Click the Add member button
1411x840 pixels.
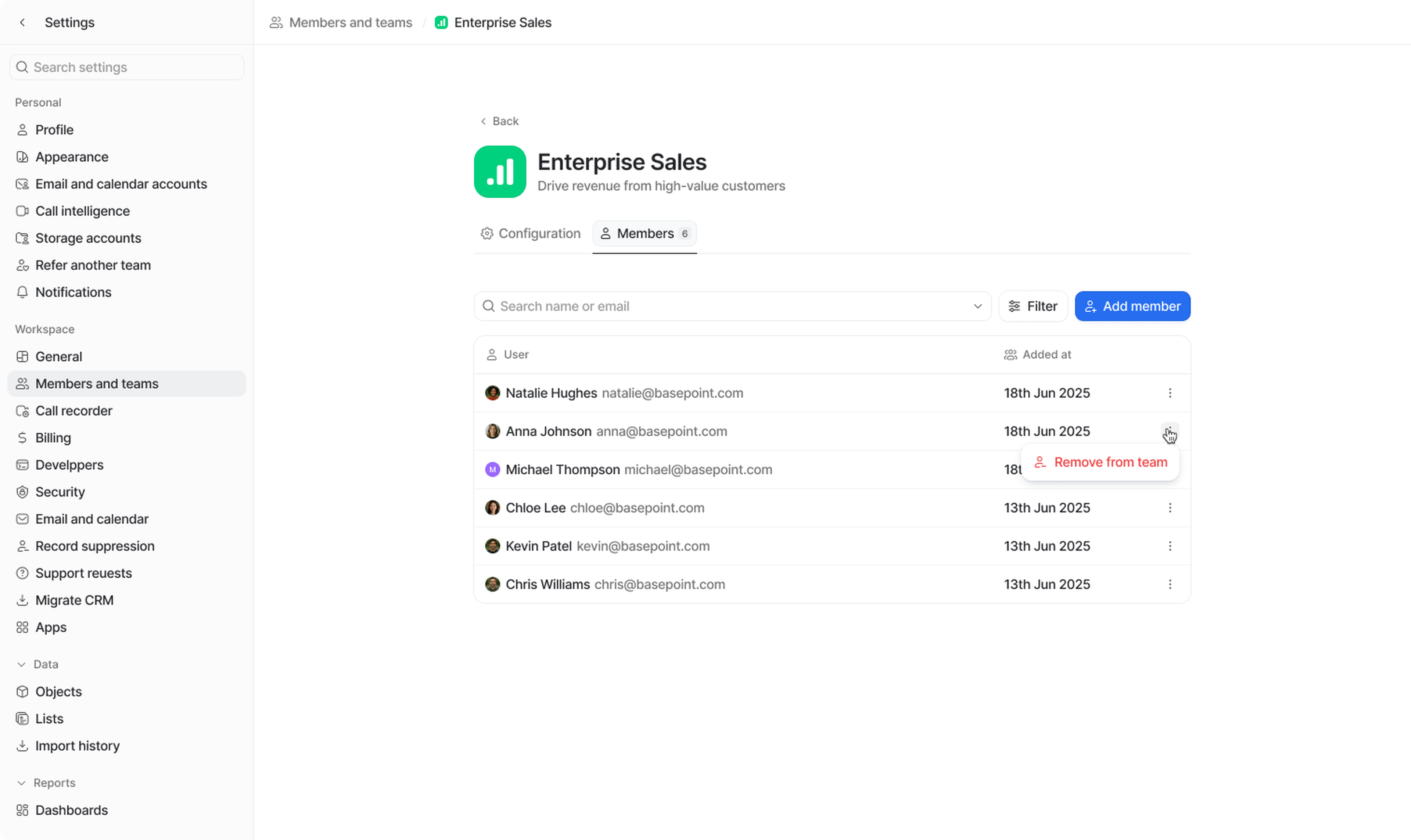pos(1132,306)
